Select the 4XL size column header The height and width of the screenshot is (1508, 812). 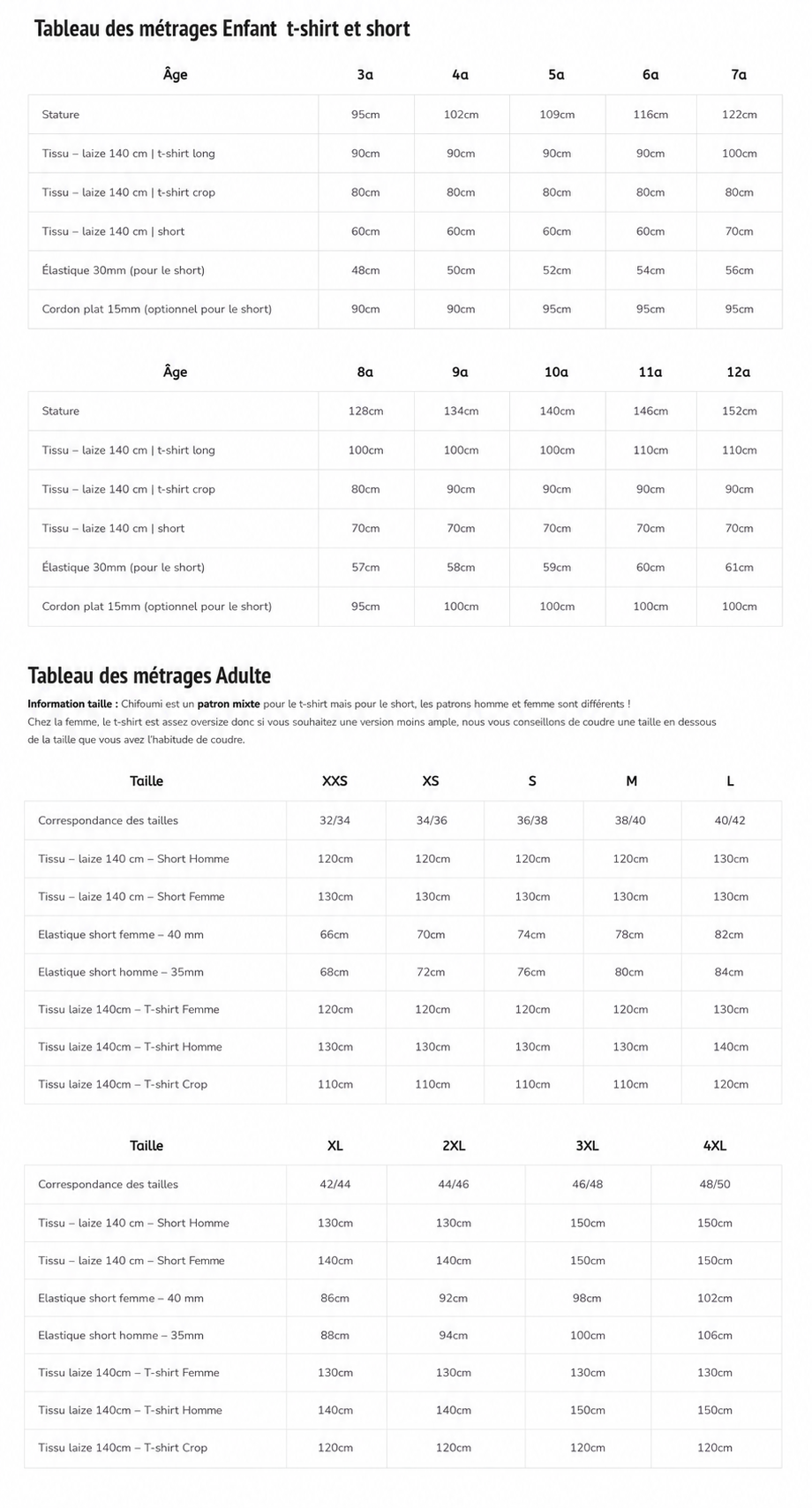(x=715, y=1146)
